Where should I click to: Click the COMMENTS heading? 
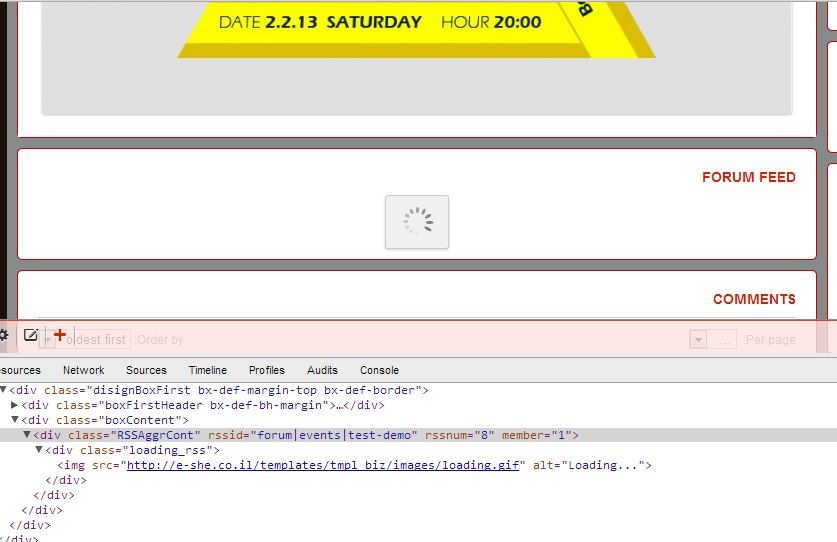[754, 299]
